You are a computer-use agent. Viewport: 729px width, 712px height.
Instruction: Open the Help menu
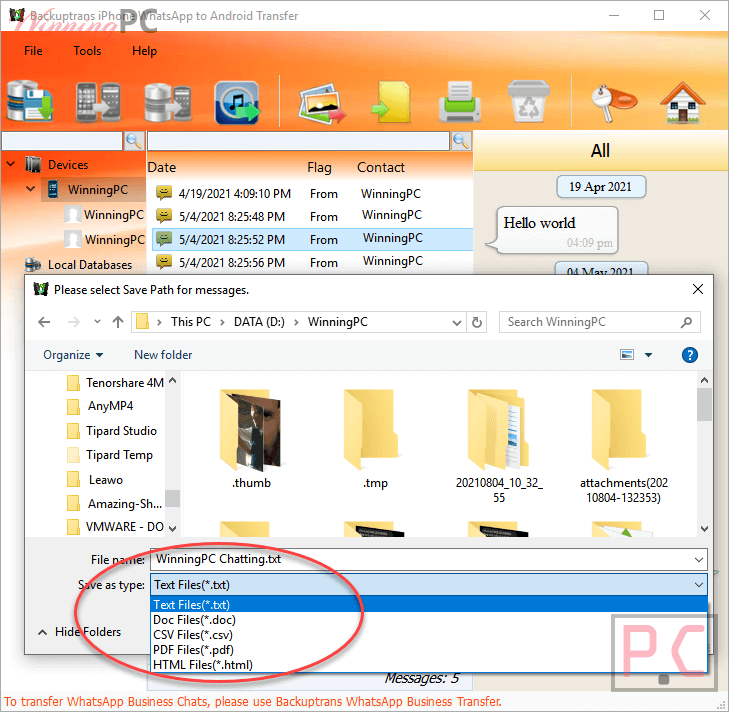point(144,51)
